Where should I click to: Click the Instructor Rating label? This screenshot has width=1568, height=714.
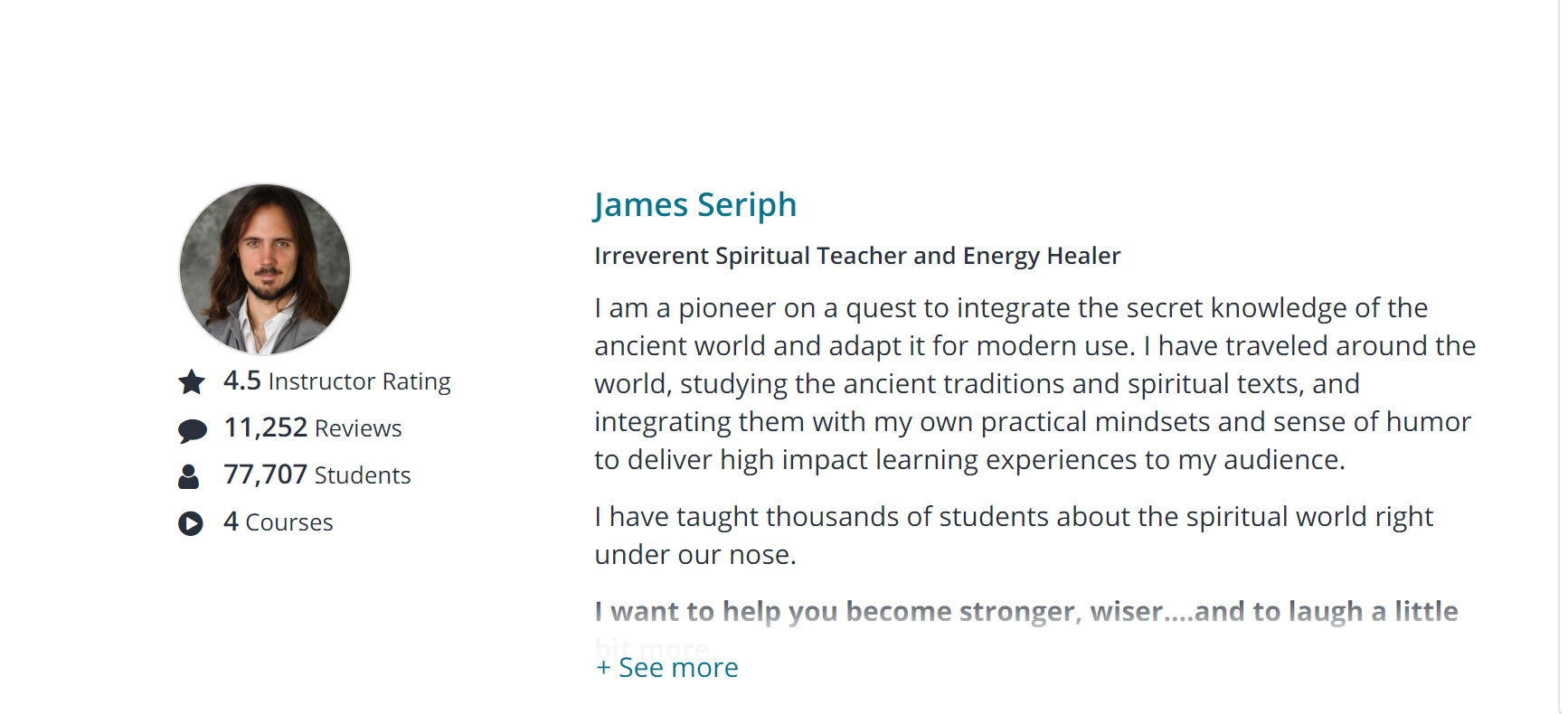(359, 382)
